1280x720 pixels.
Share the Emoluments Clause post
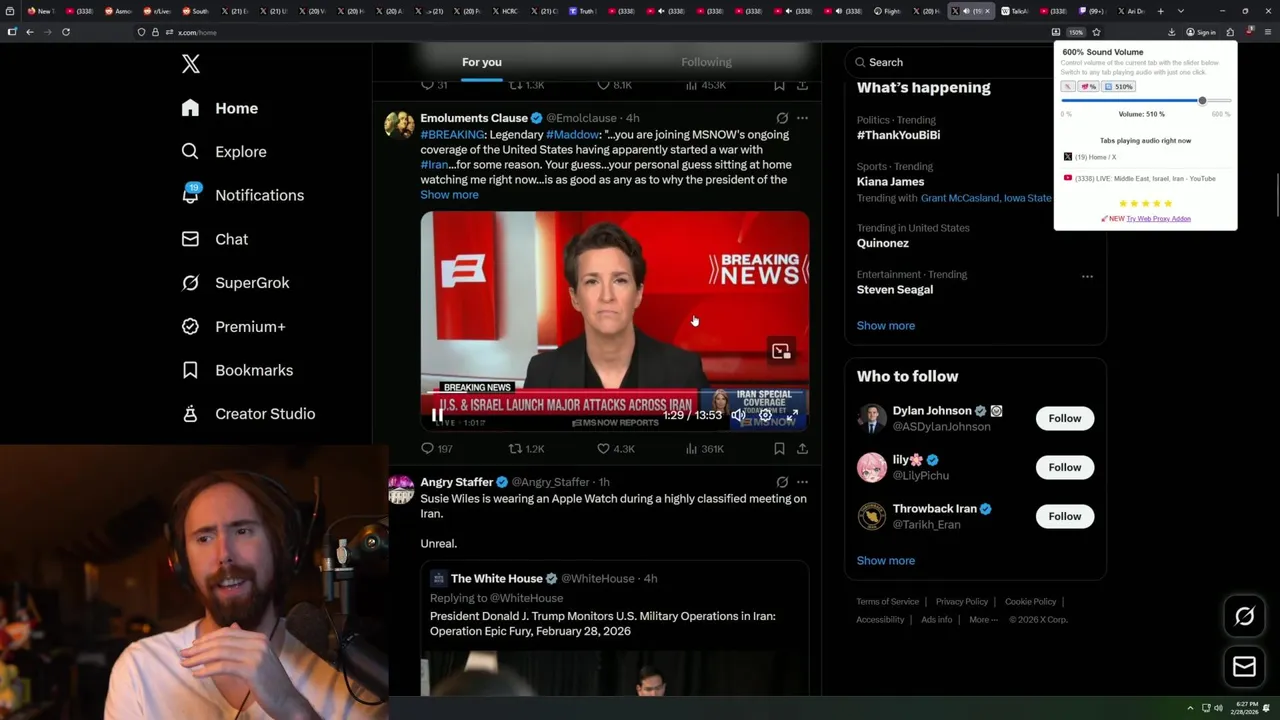point(802,449)
